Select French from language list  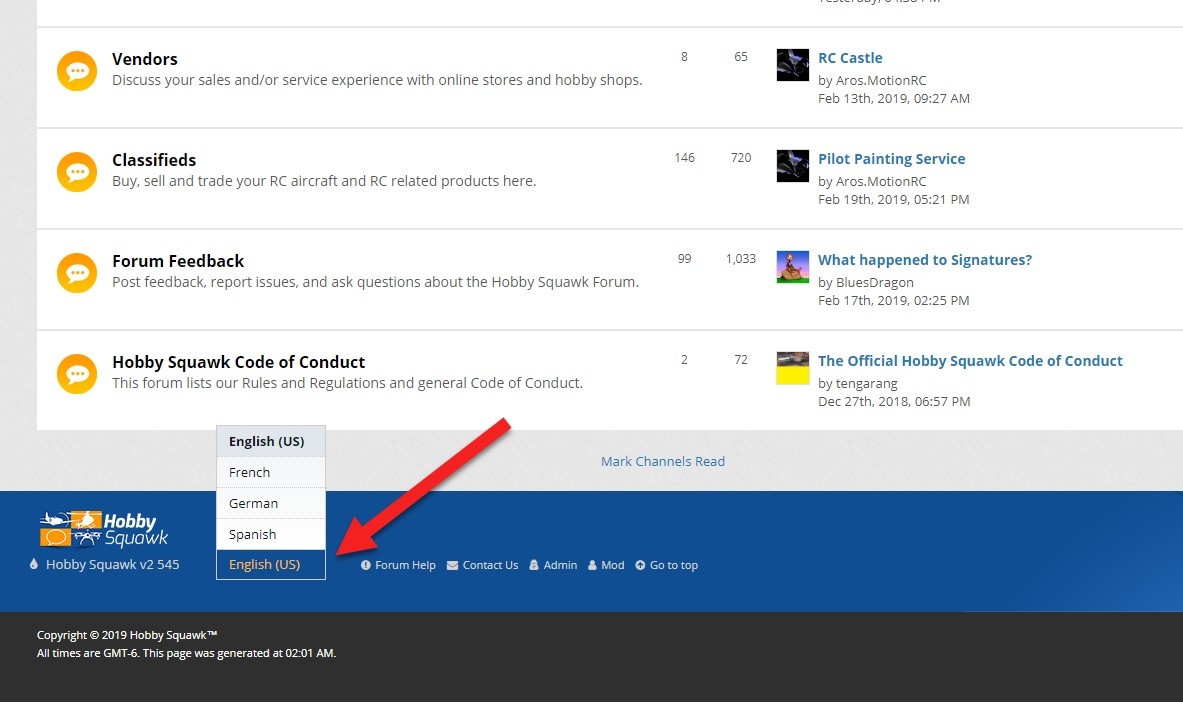[x=271, y=472]
